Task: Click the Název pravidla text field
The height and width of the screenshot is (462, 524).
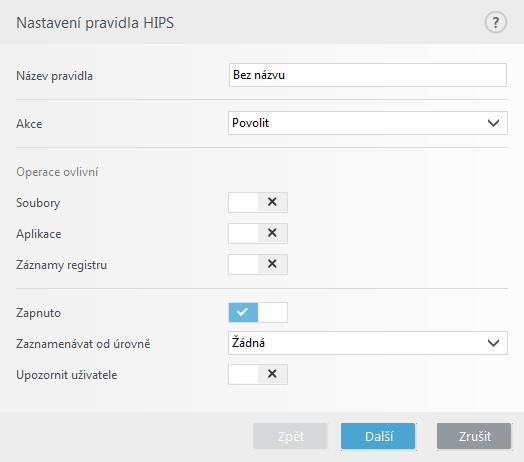Action: click(368, 75)
